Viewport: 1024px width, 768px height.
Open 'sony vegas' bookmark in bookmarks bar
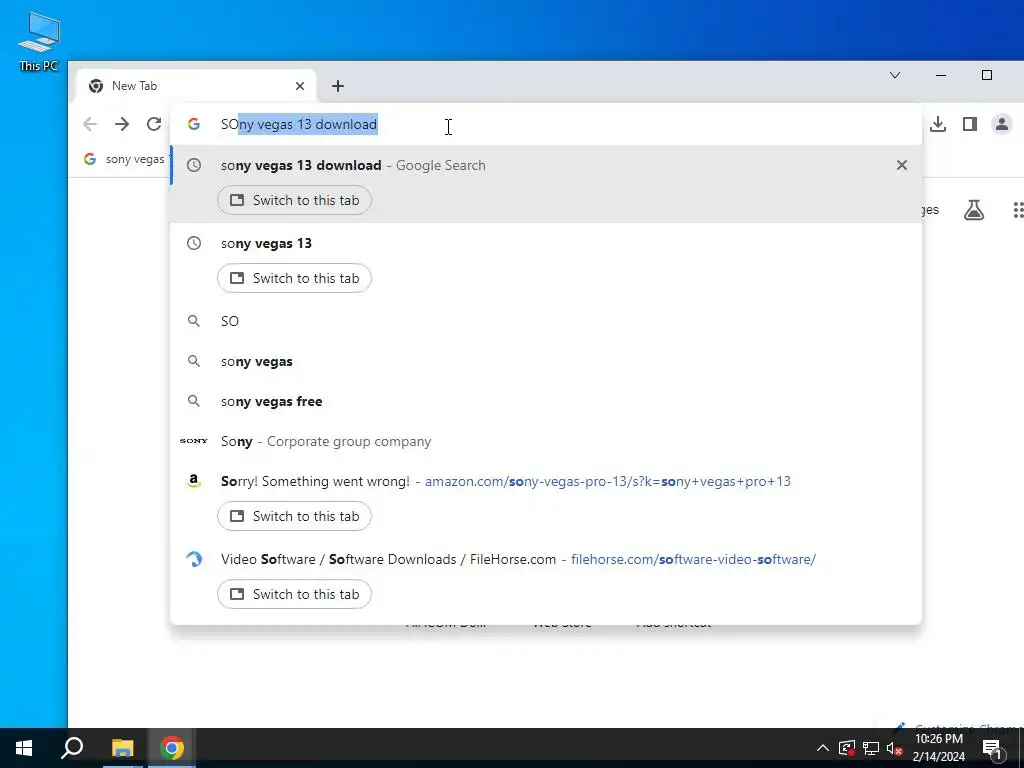coord(124,159)
